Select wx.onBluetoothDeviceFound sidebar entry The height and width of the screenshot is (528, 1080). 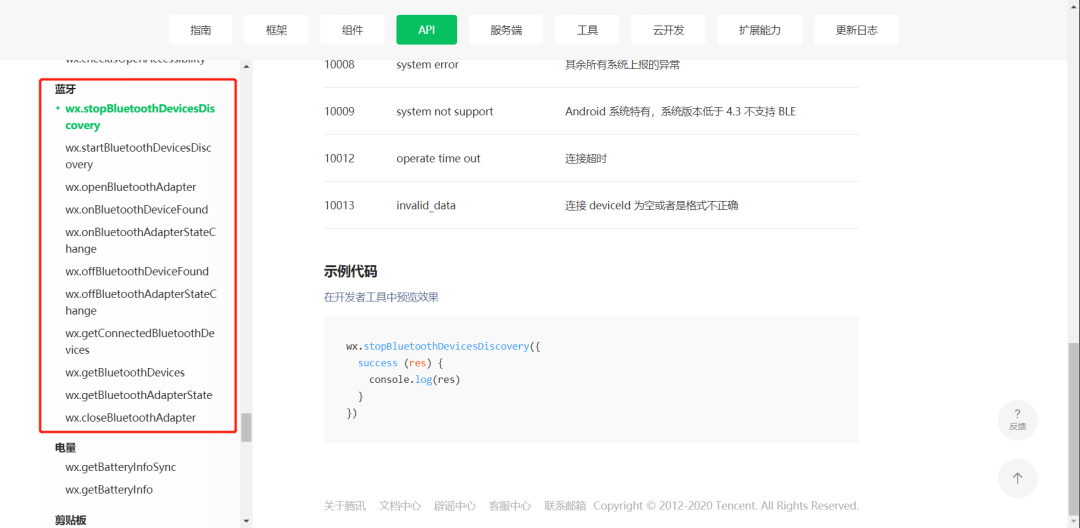pyautogui.click(x=136, y=209)
